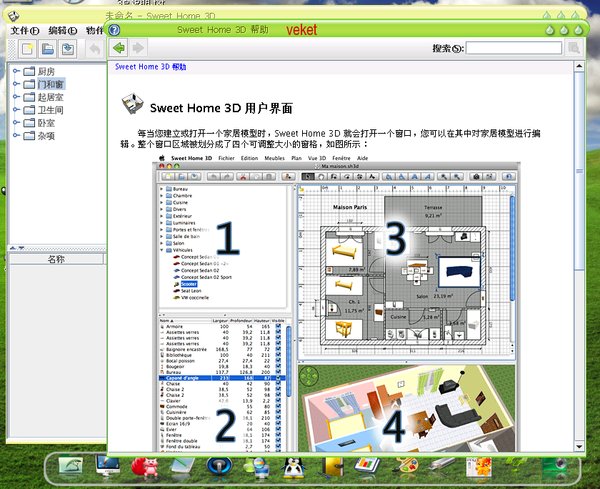
Task: Click the silver USB stick dock icon
Action: click(x=442, y=465)
